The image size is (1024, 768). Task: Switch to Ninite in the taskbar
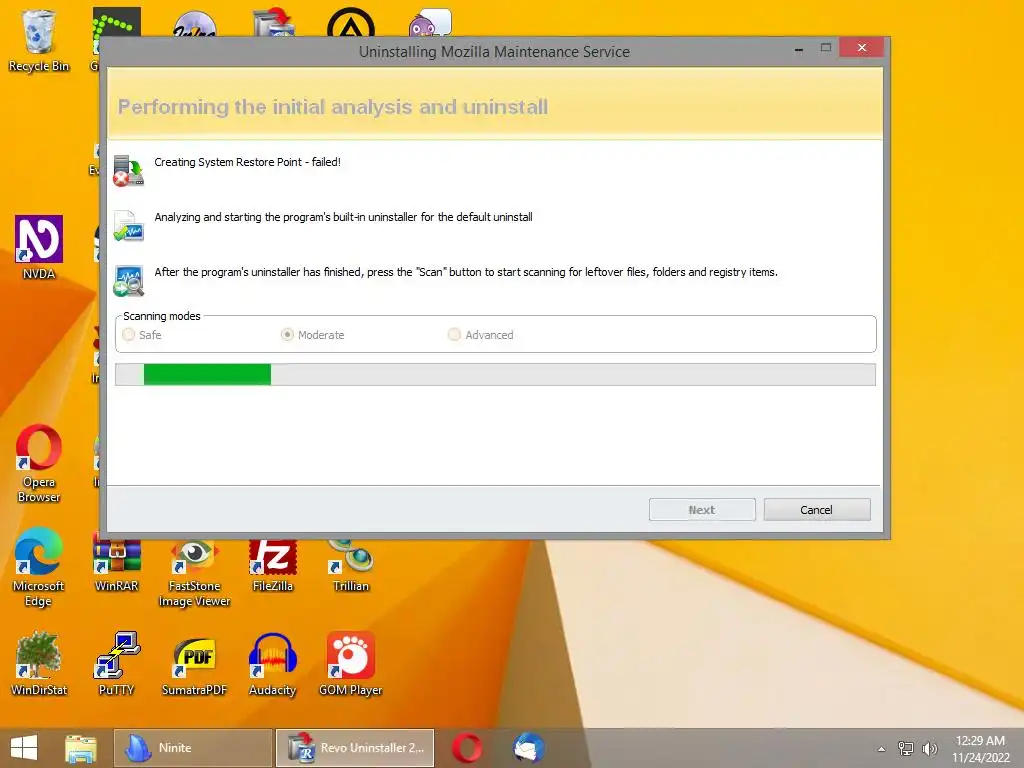193,748
